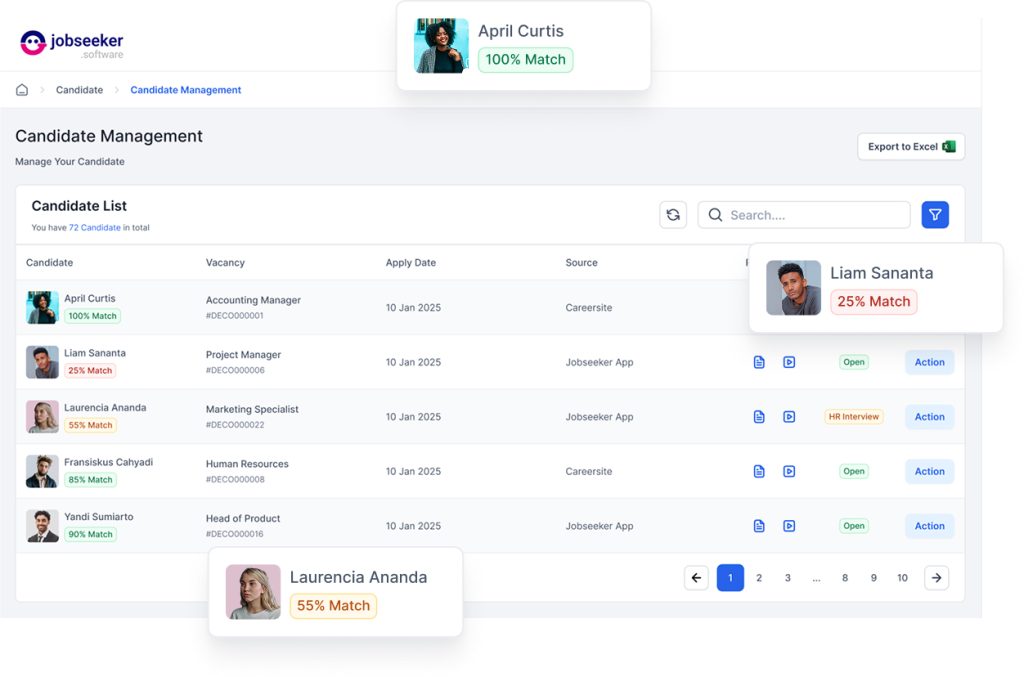Go to the previous page with the left arrow
The height and width of the screenshot is (677, 1024).
[x=696, y=578]
